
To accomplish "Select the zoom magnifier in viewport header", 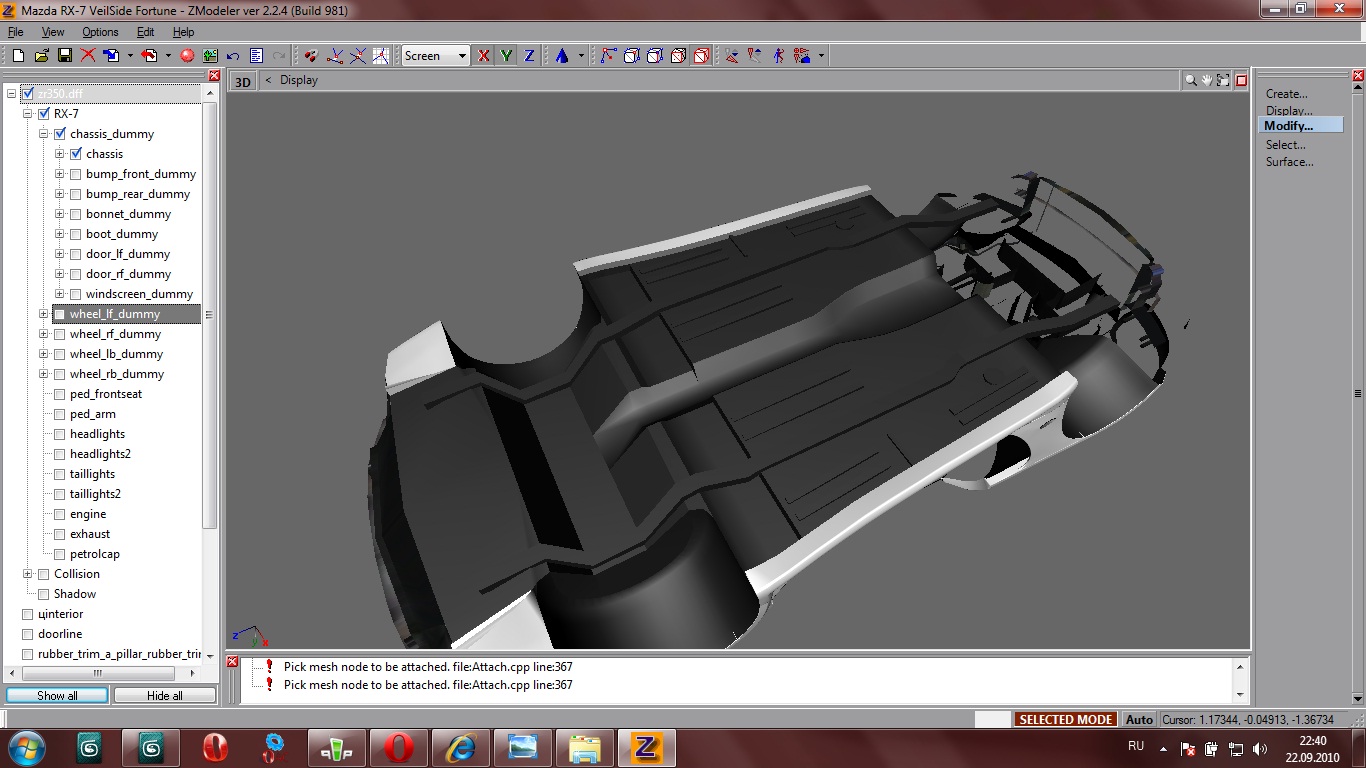I will coord(1190,80).
